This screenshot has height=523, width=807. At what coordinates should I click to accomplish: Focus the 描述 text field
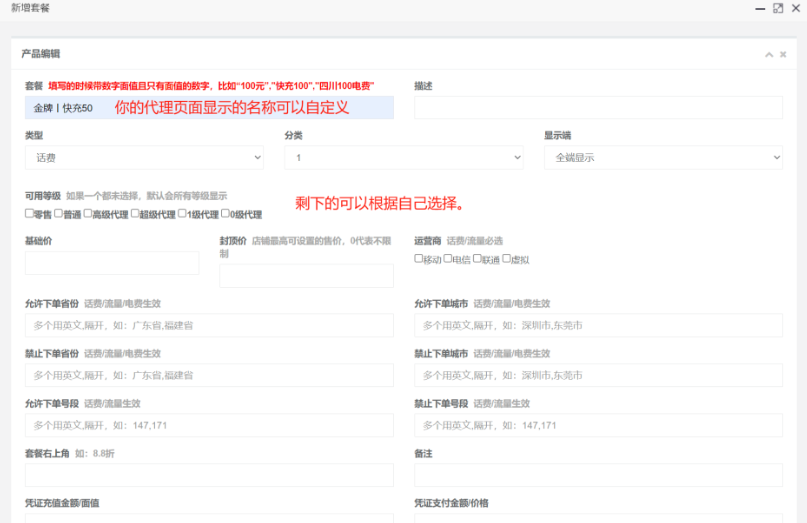[598, 107]
